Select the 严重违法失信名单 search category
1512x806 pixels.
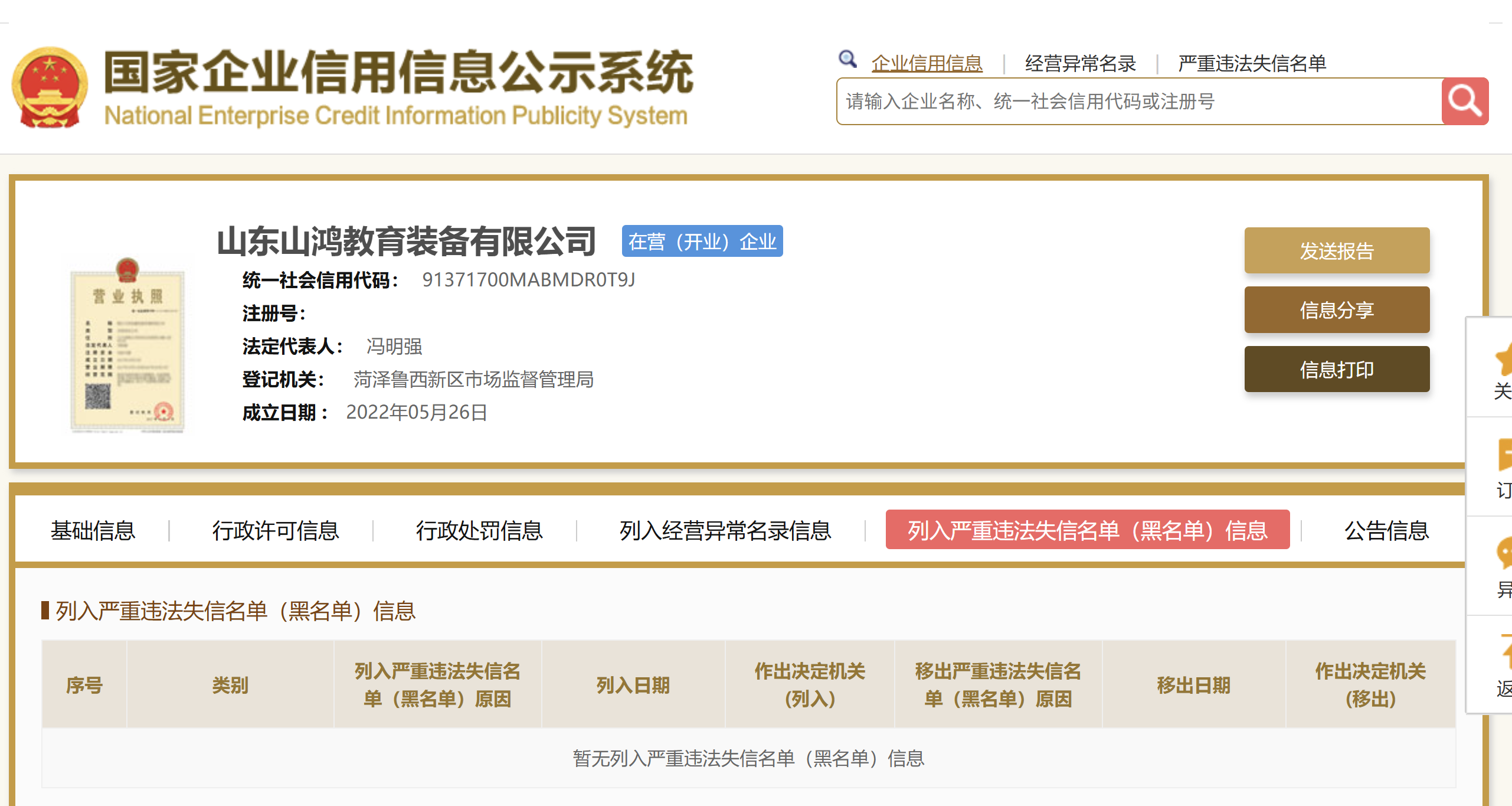pyautogui.click(x=1252, y=63)
